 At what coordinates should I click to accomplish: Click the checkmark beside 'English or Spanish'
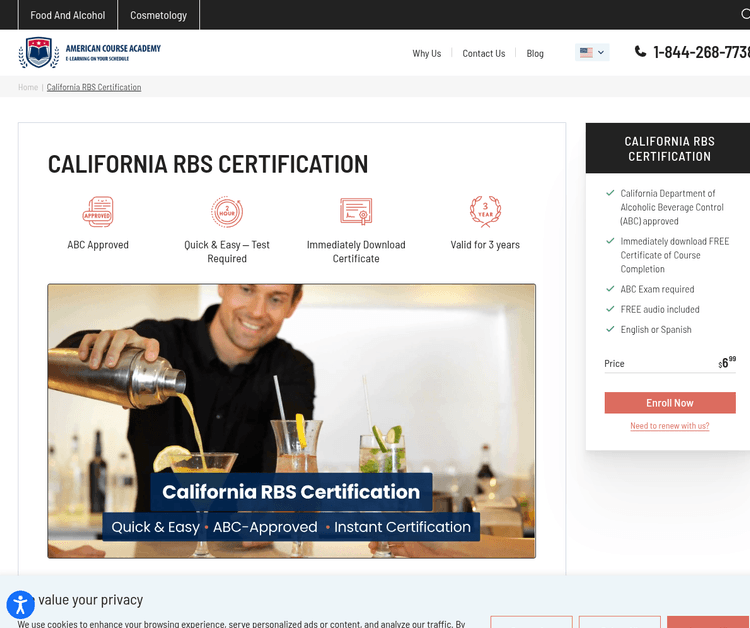click(x=610, y=329)
